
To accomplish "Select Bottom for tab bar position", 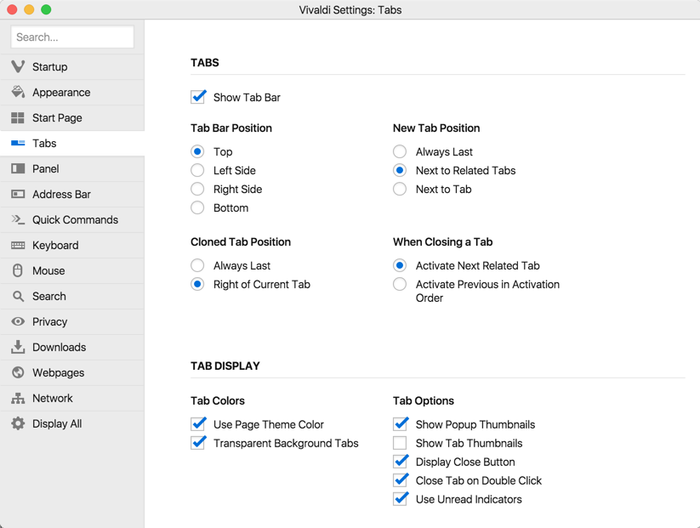I will click(198, 208).
